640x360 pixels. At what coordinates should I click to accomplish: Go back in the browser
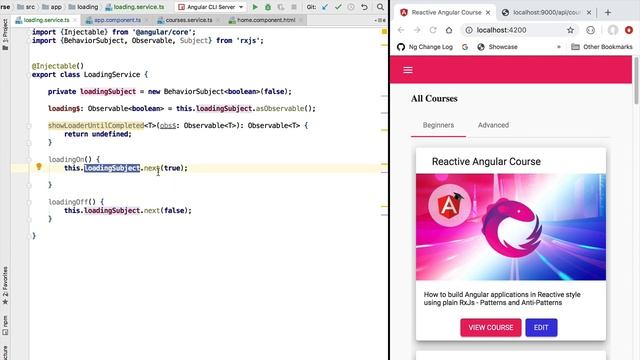(x=401, y=30)
